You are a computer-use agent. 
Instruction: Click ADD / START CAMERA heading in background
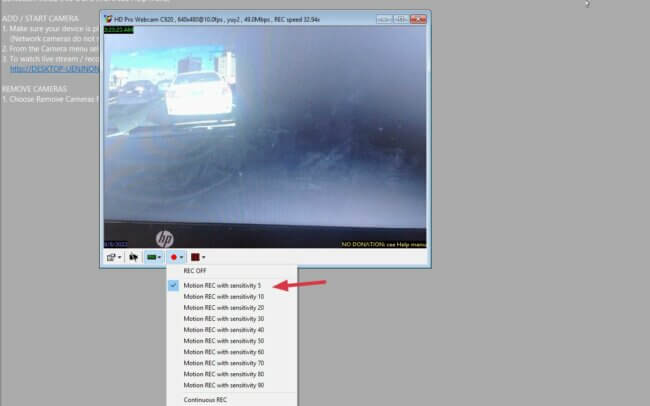click(x=40, y=19)
